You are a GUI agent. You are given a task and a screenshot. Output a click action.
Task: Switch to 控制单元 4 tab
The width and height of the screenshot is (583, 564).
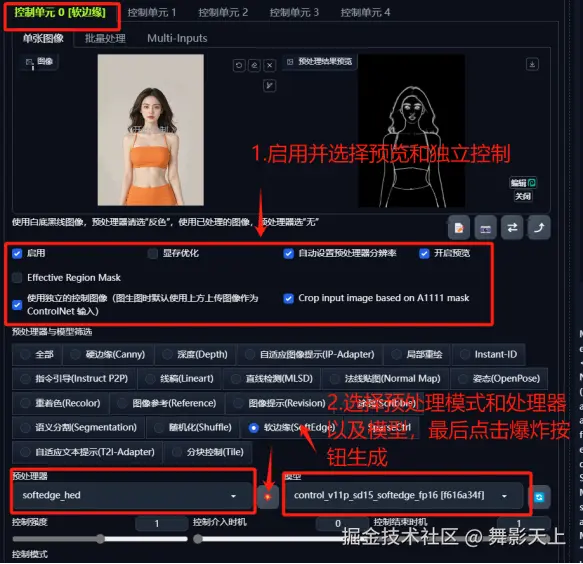[x=365, y=13]
